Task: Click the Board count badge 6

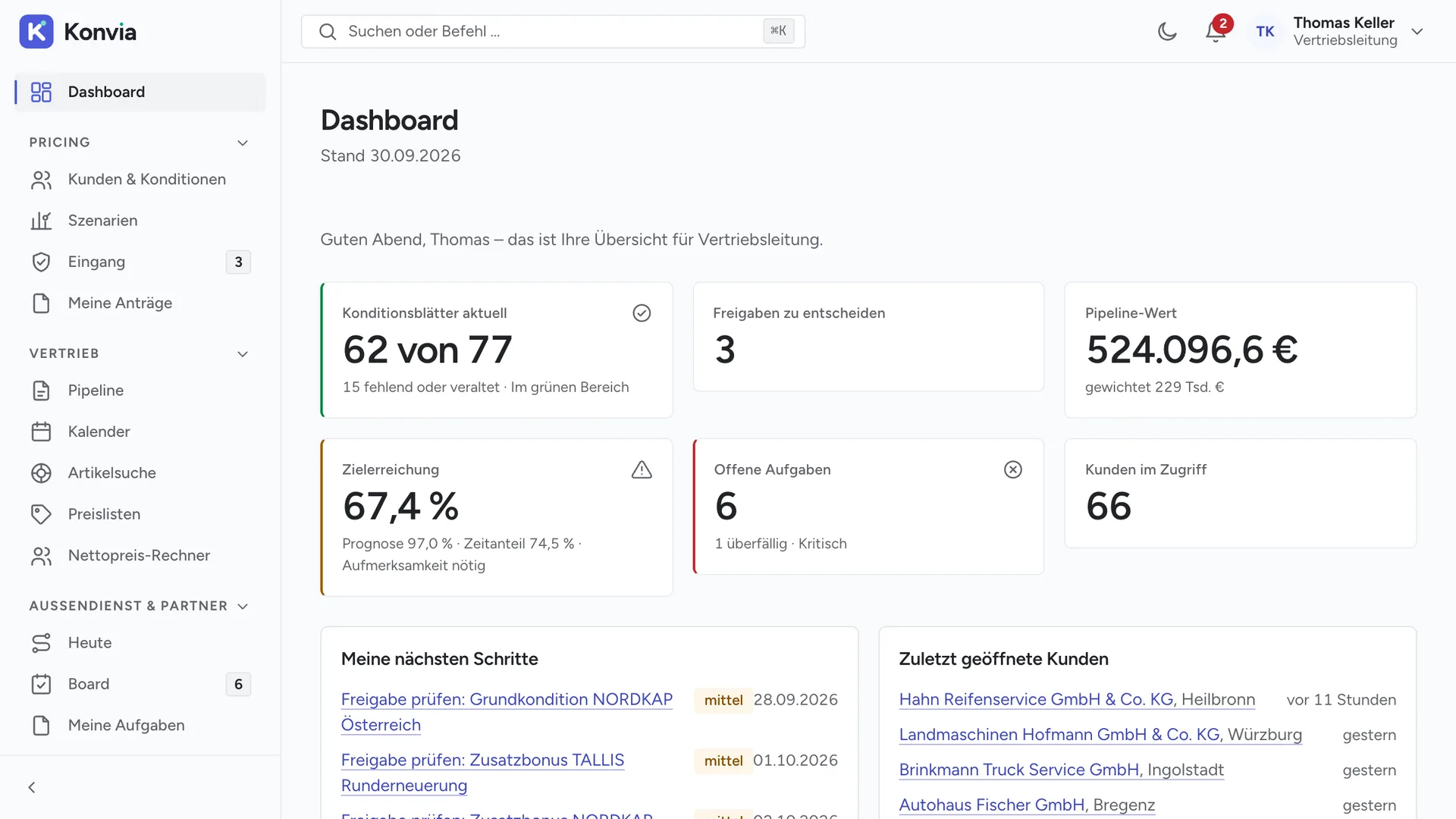Action: click(x=238, y=684)
